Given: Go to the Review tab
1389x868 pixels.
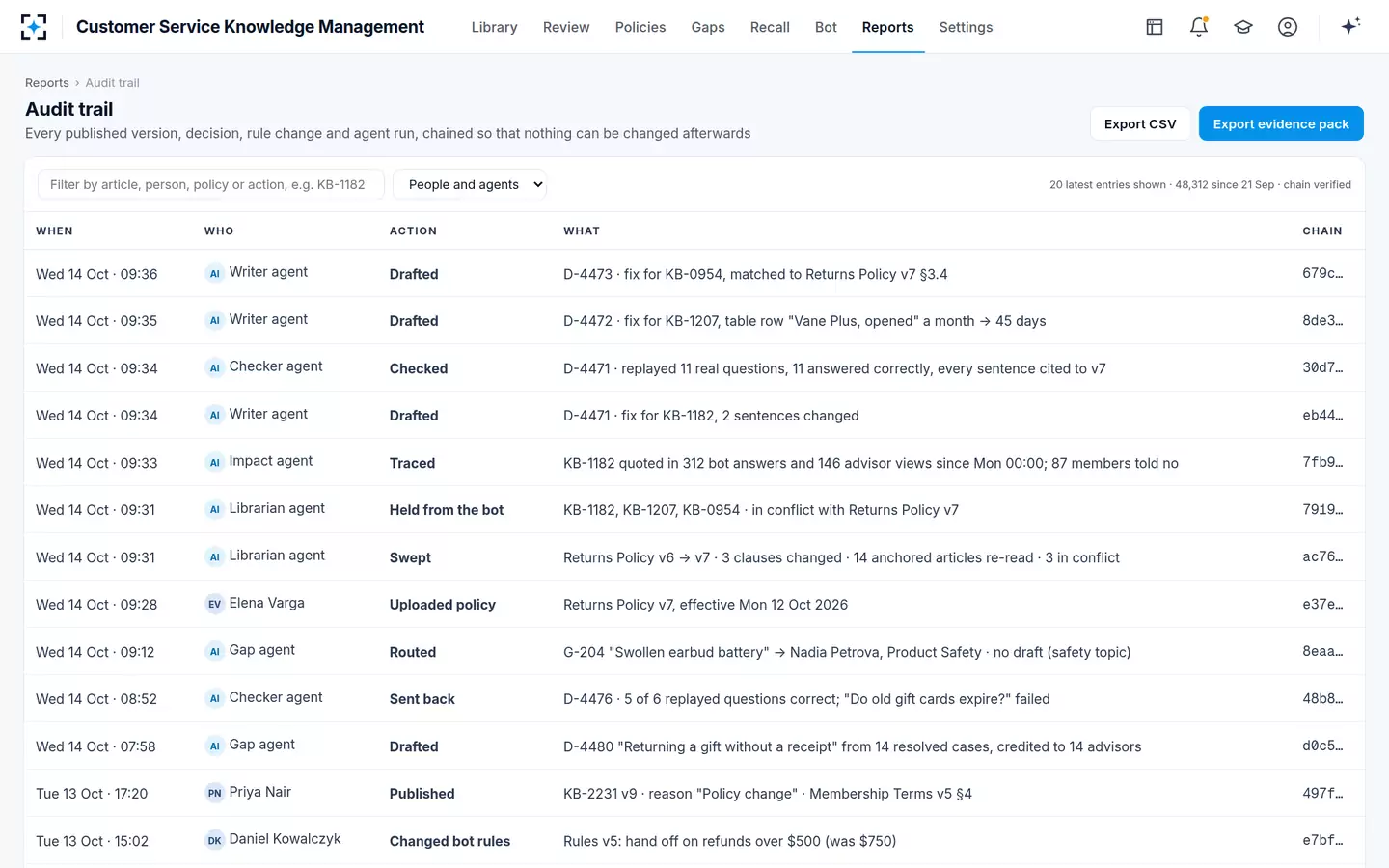Looking at the screenshot, I should pos(566,27).
